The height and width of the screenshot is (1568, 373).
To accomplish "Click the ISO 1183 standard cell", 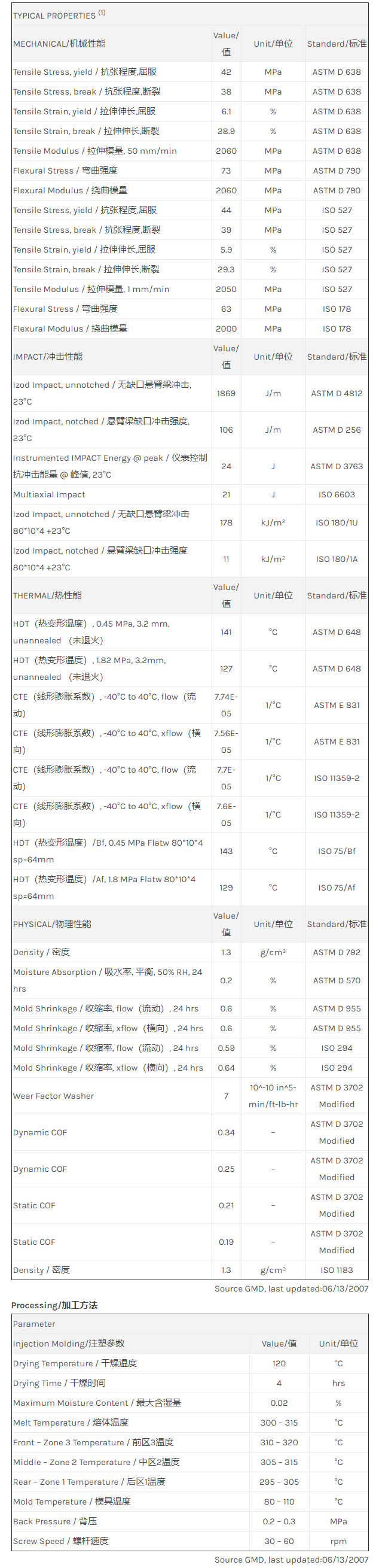I will pos(337,1270).
